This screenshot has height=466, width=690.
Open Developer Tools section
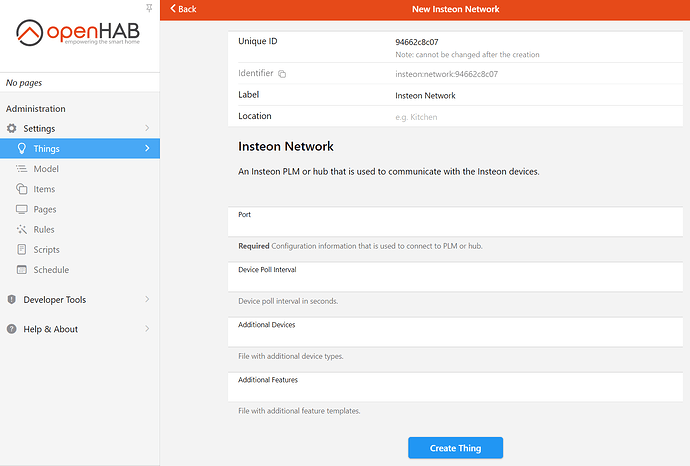(x=80, y=299)
